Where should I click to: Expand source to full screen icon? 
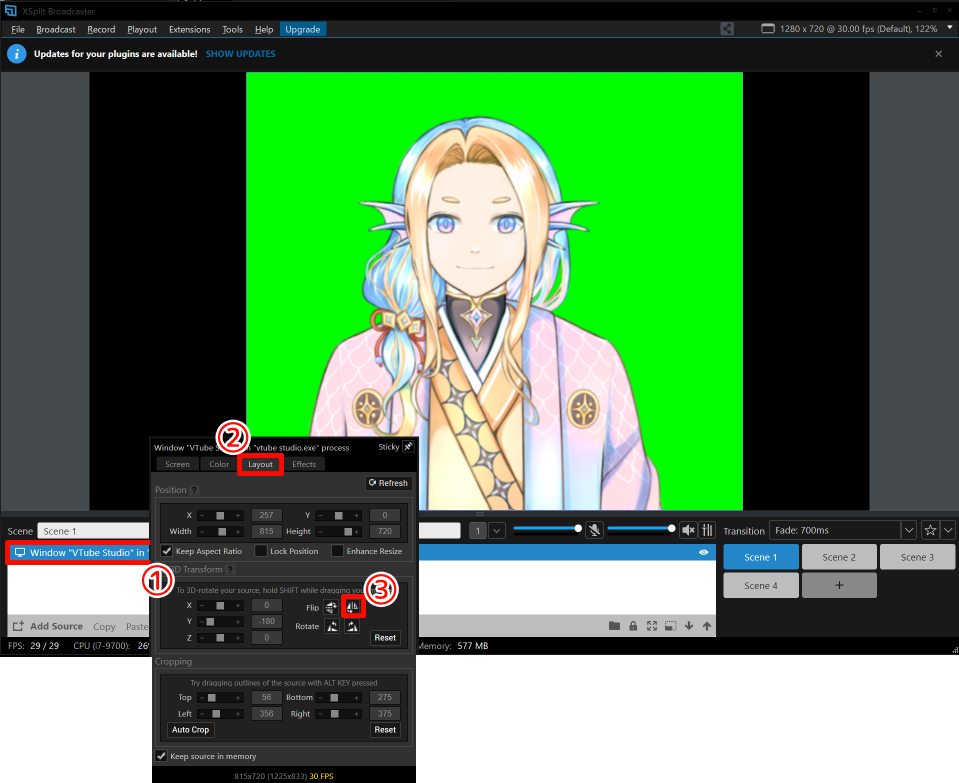(x=652, y=626)
